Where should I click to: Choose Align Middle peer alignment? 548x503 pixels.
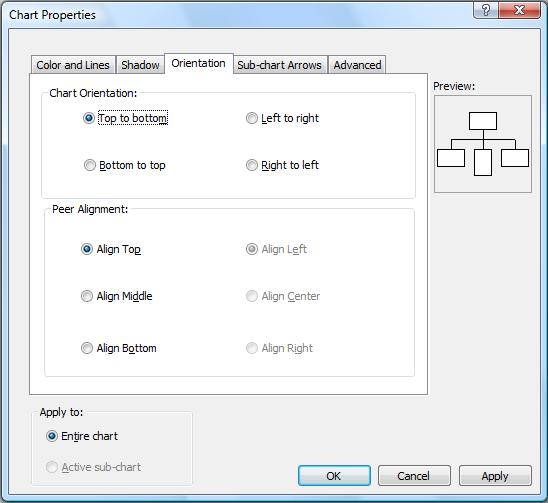[x=116, y=296]
